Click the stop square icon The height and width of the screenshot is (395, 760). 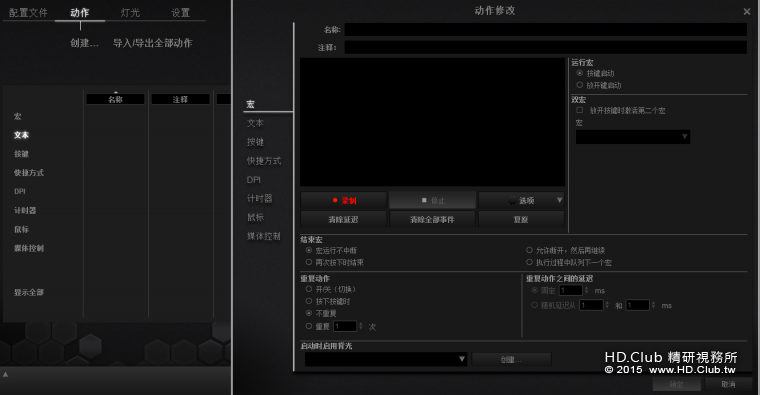[x=424, y=200]
